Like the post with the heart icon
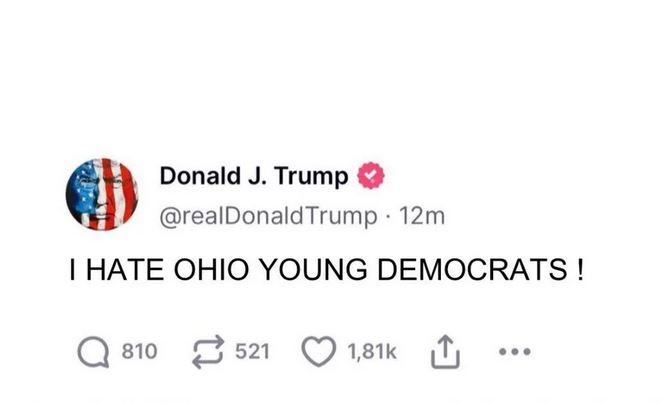Screen dimensions: 668x404 click(319, 352)
